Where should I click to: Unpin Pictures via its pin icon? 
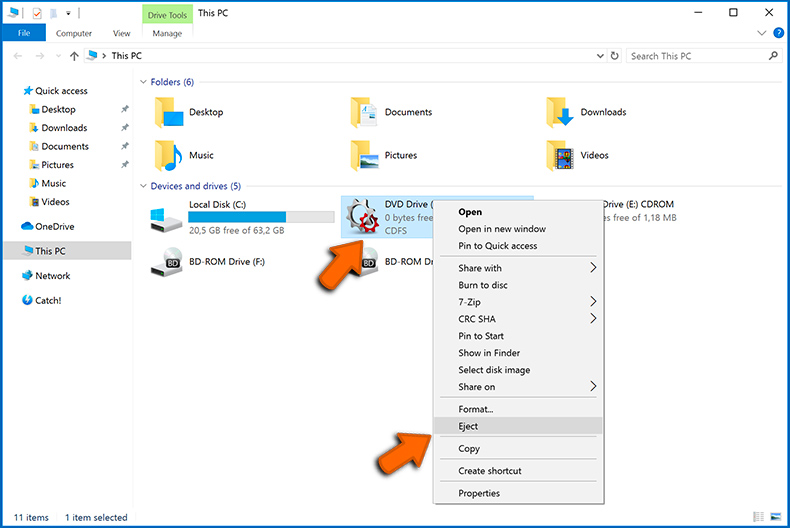125,165
